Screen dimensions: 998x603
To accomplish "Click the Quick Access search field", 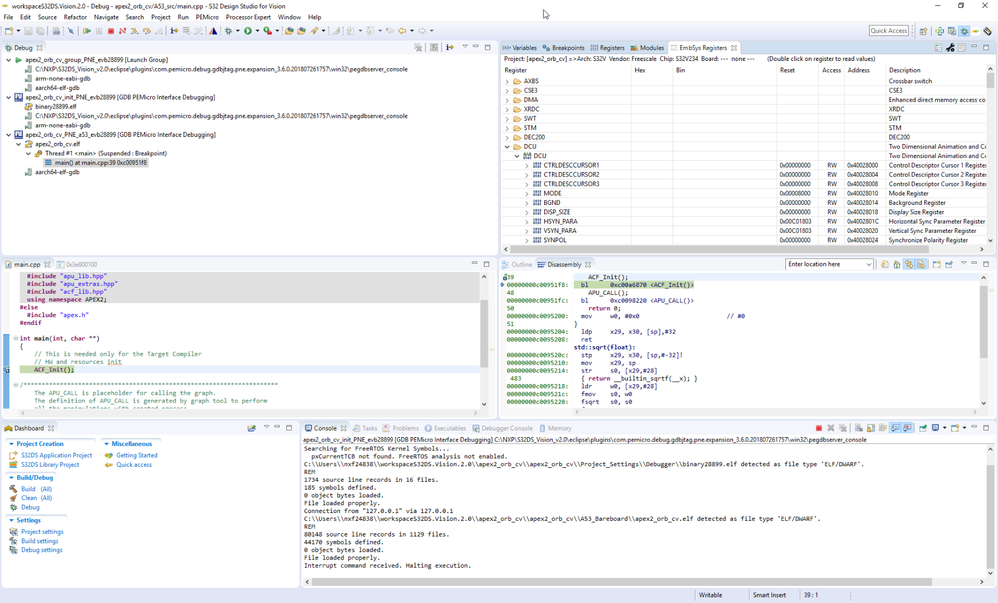I will [x=888, y=31].
